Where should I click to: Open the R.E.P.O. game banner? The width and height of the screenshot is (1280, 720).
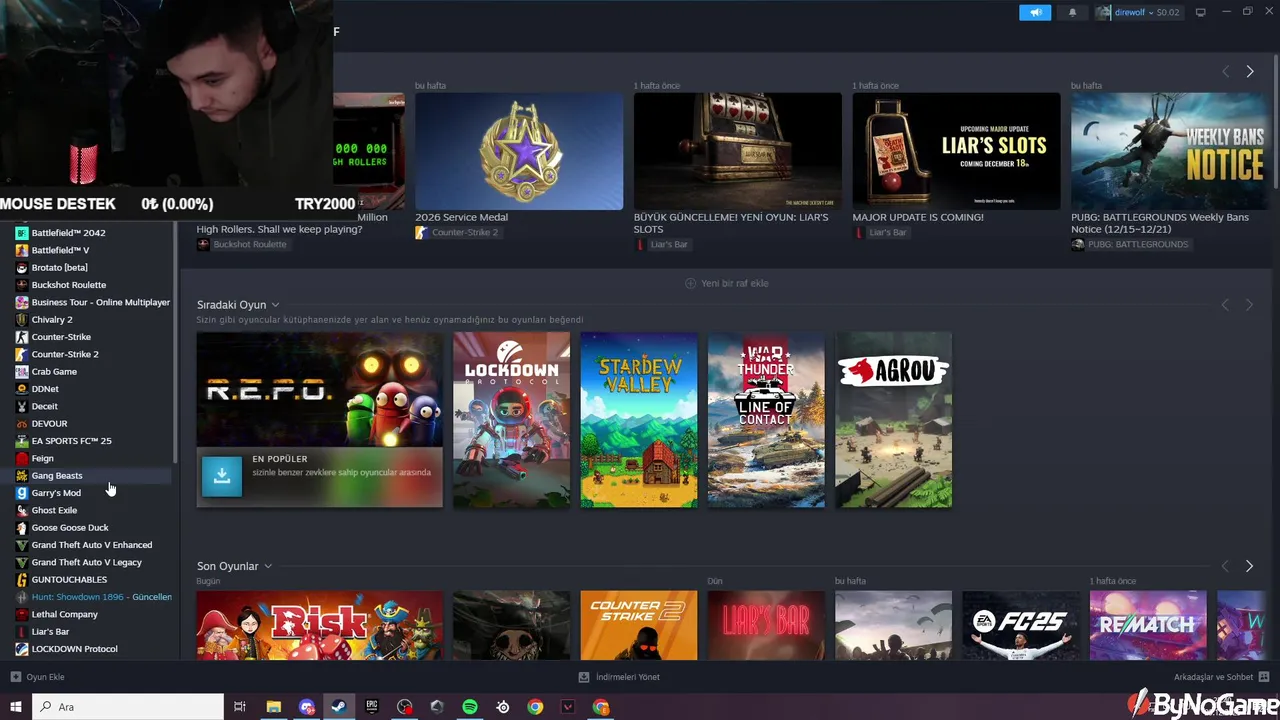pyautogui.click(x=320, y=389)
